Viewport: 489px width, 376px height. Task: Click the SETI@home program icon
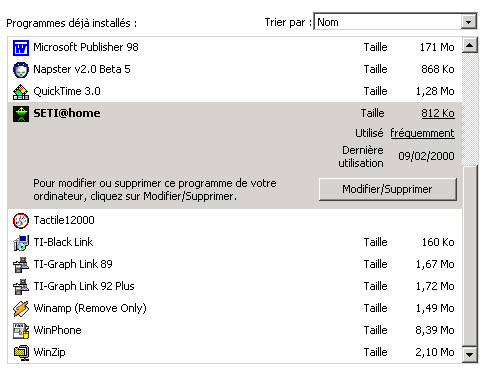[x=21, y=114]
